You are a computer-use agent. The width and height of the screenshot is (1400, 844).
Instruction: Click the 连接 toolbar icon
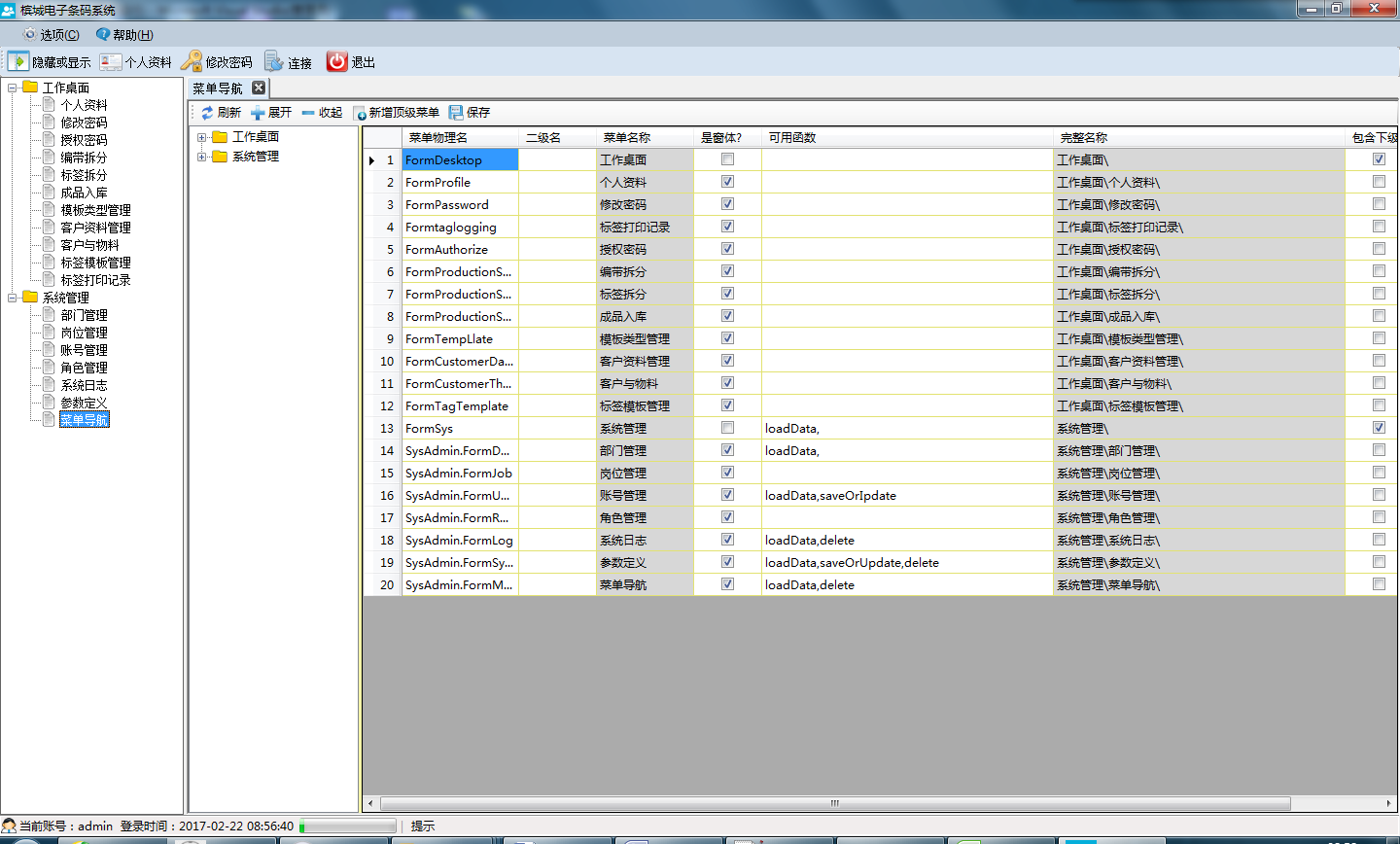[x=274, y=61]
